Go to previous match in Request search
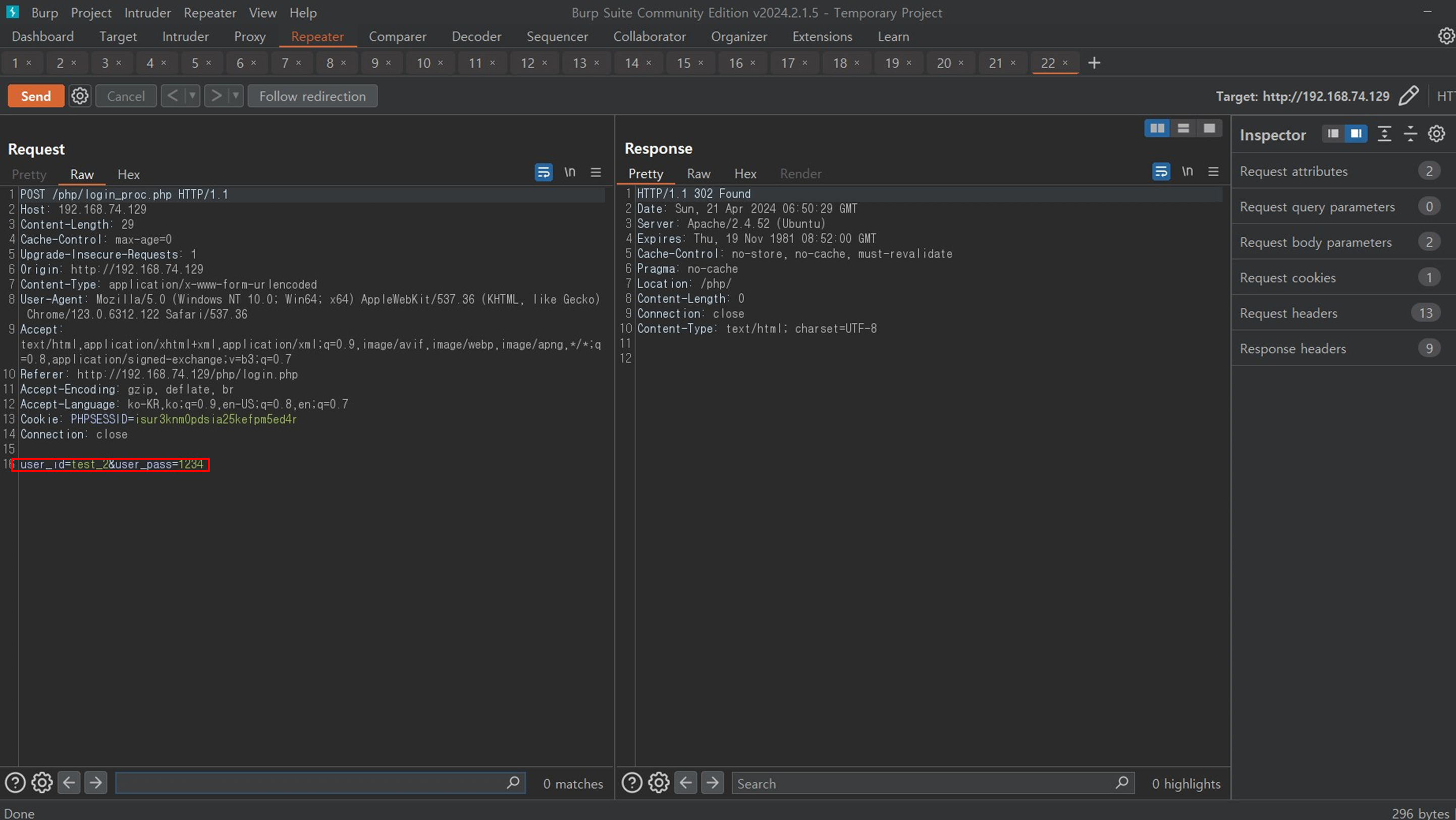This screenshot has height=820, width=1456. (69, 783)
